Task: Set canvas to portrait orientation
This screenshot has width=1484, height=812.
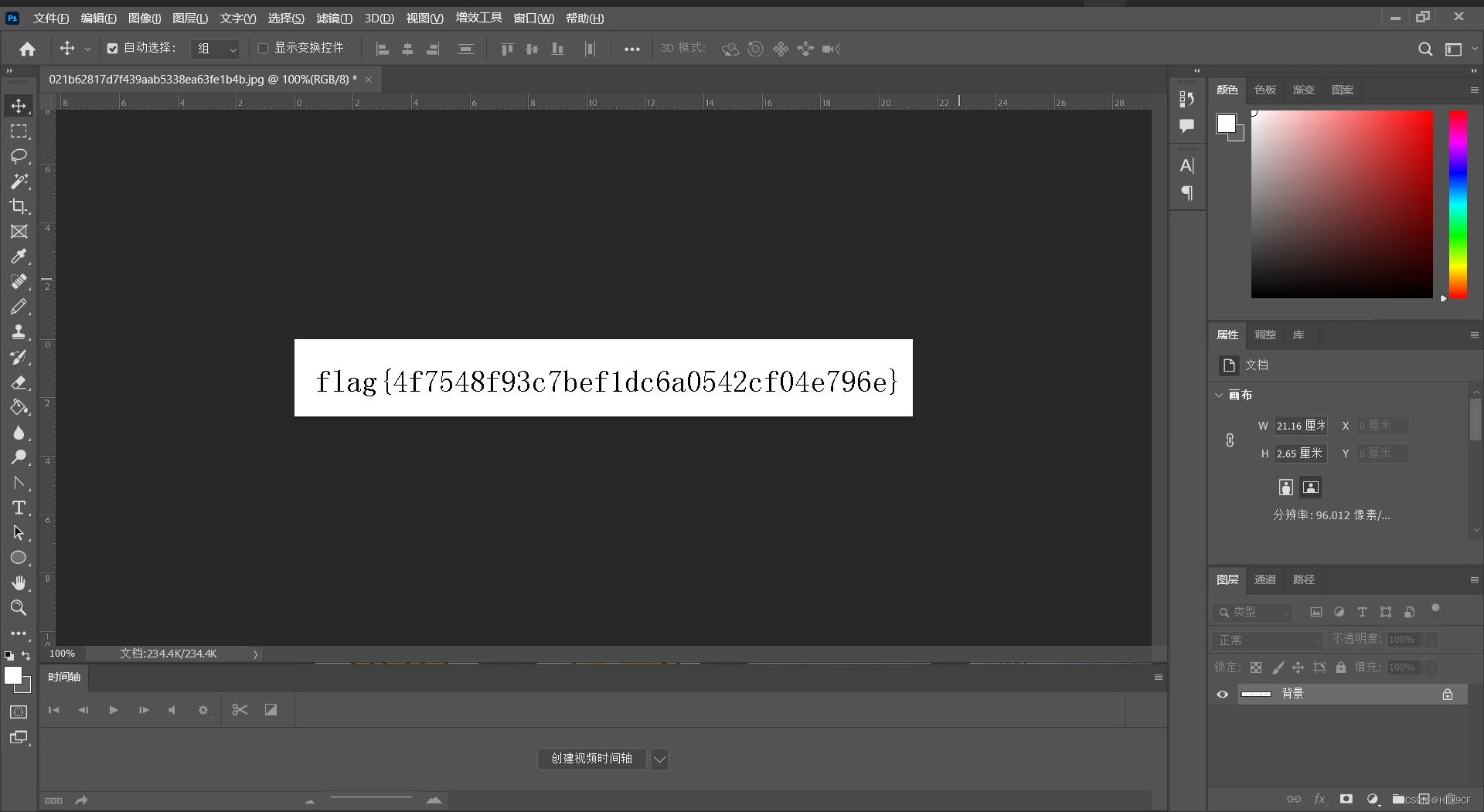Action: tap(1285, 487)
